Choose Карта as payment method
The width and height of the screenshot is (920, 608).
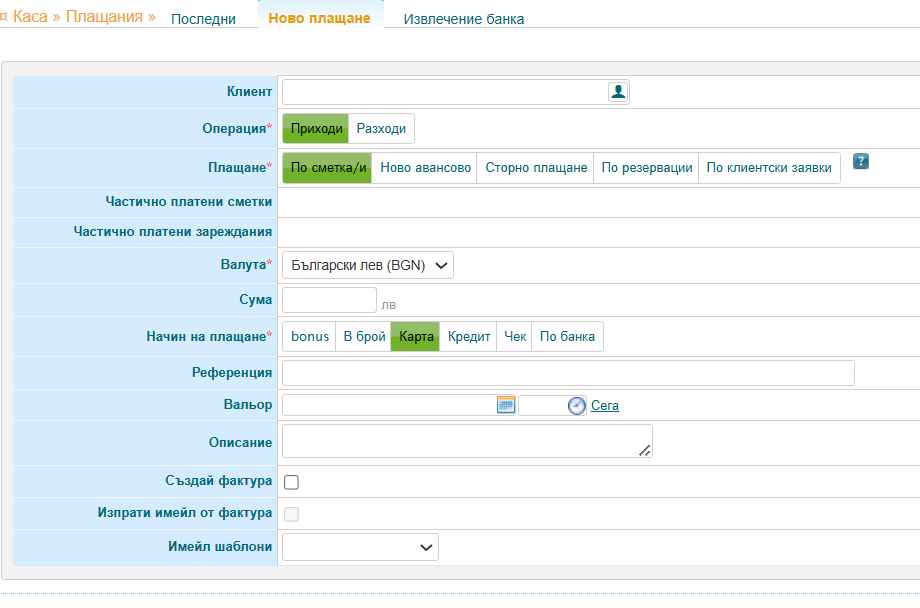[416, 337]
